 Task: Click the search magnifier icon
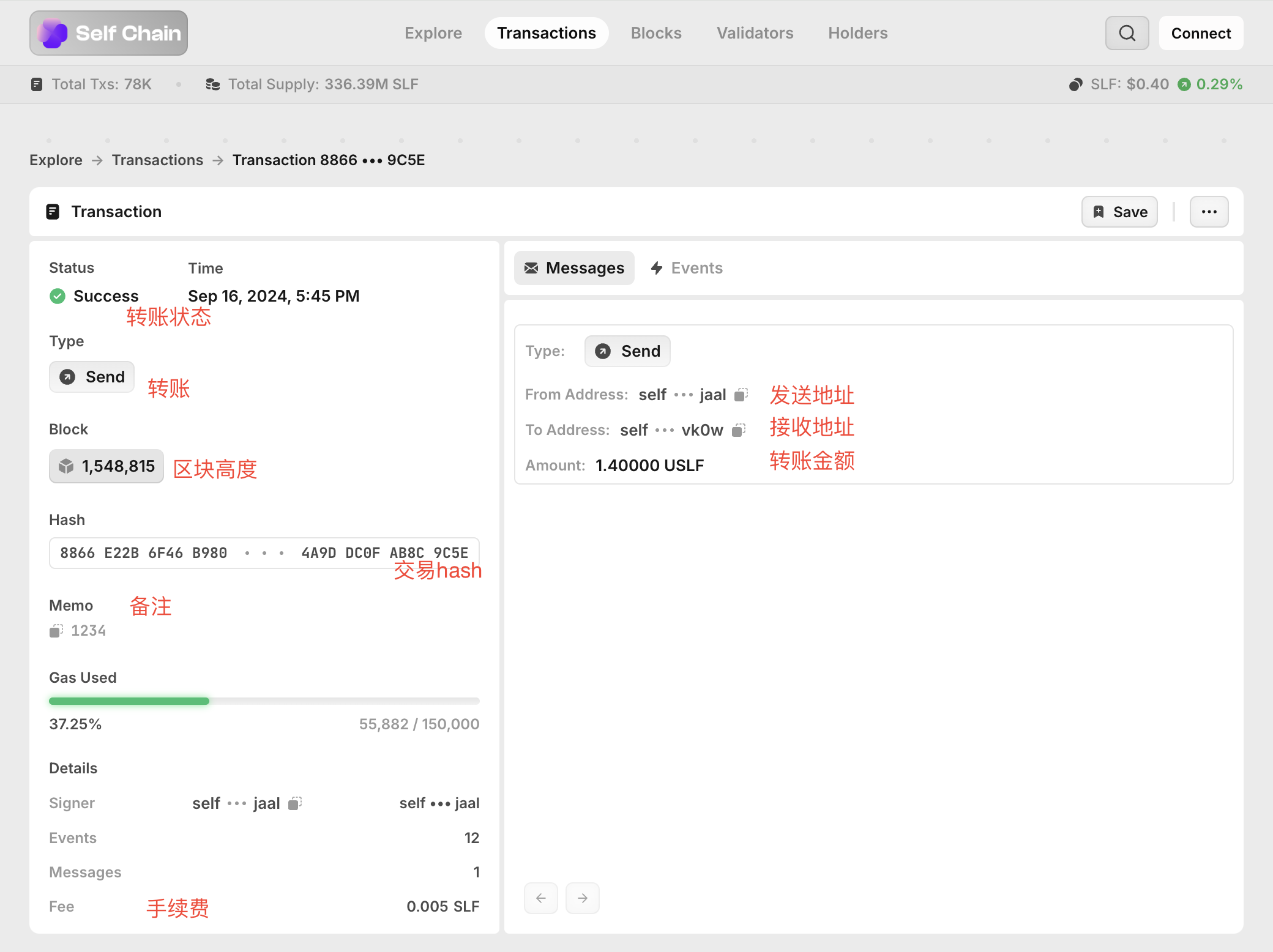click(1127, 33)
